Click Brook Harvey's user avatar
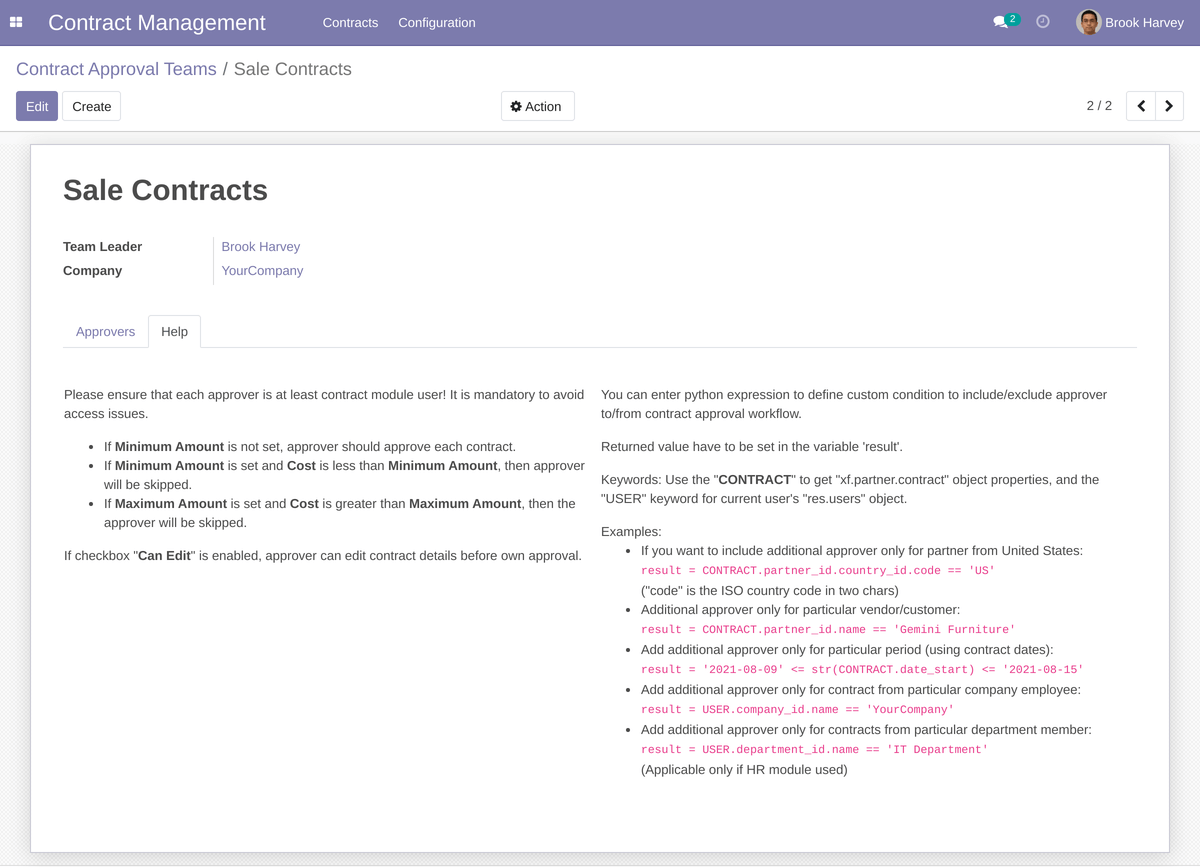This screenshot has height=867, width=1200. (x=1088, y=22)
